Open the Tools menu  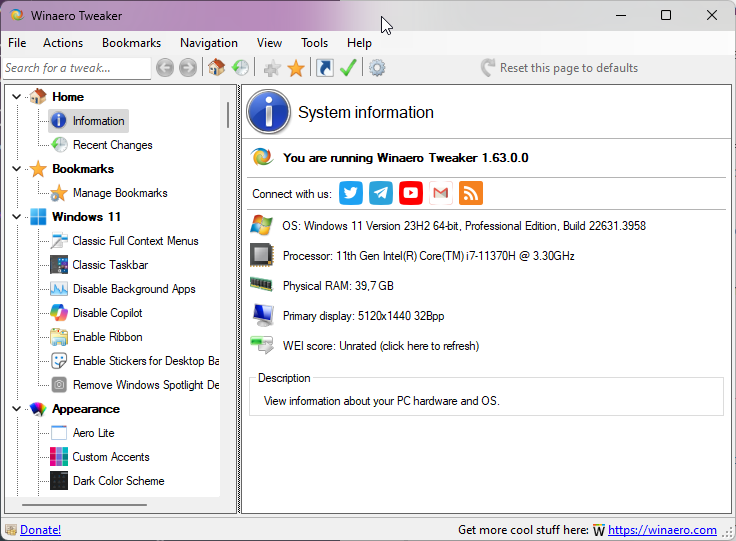tap(314, 43)
